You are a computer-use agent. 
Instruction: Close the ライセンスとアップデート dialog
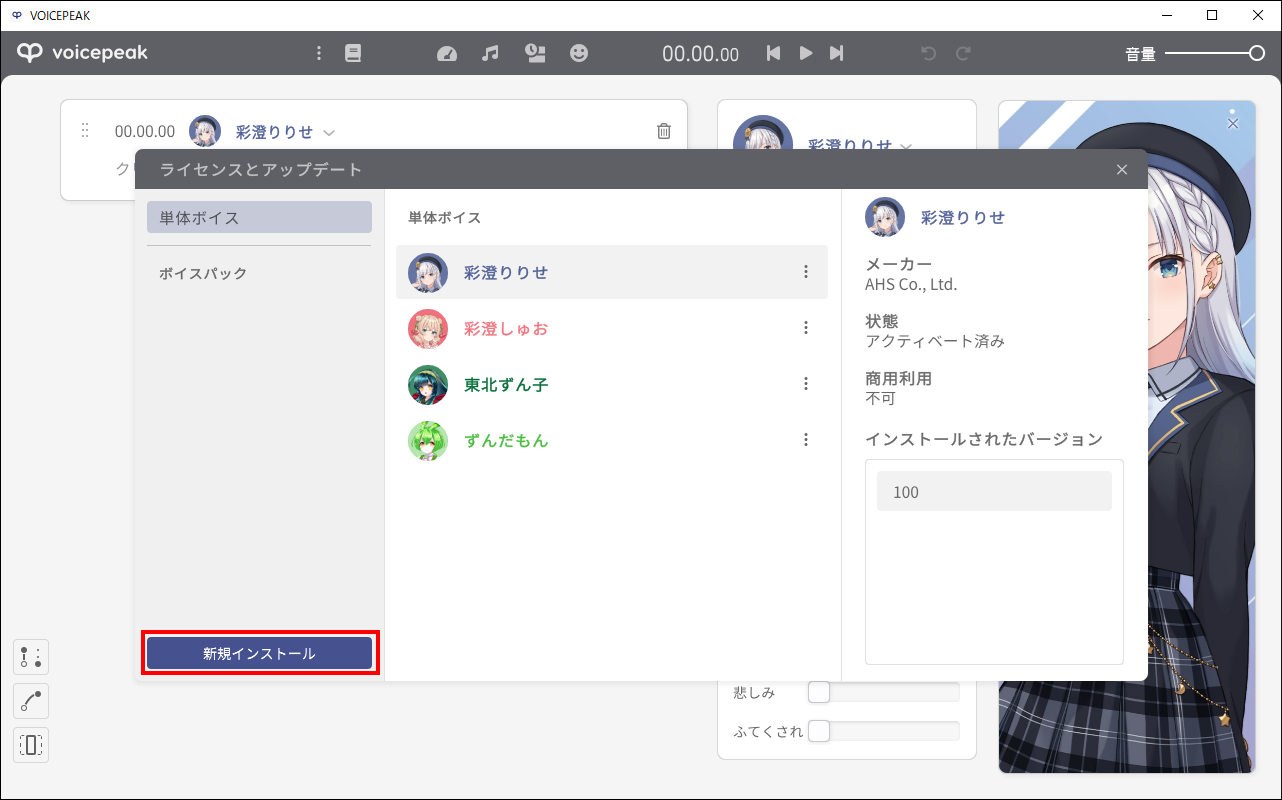click(x=1122, y=170)
